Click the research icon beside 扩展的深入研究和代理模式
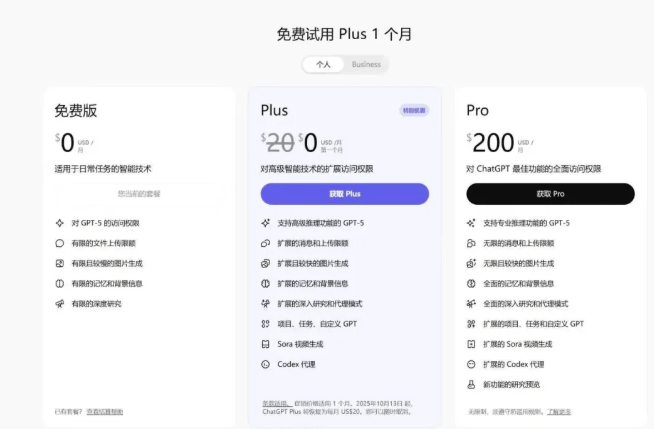Image resolution: width=654 pixels, height=429 pixels. [x=266, y=304]
